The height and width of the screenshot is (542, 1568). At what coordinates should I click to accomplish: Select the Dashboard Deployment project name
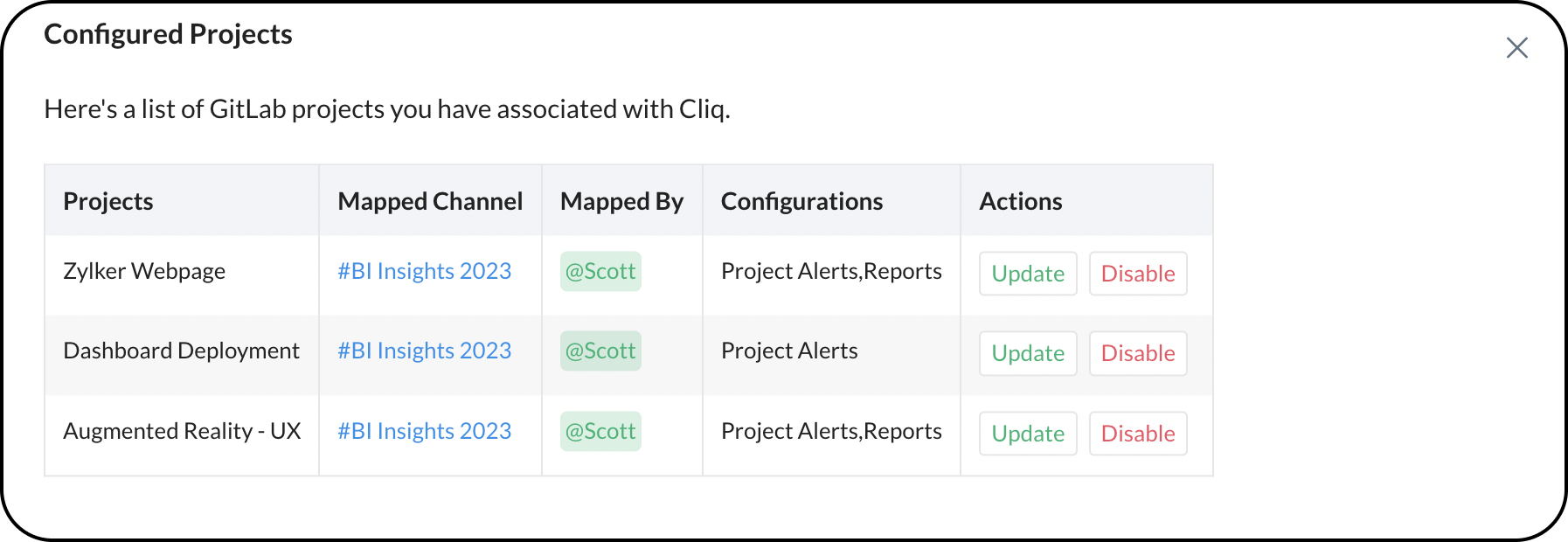tap(181, 351)
